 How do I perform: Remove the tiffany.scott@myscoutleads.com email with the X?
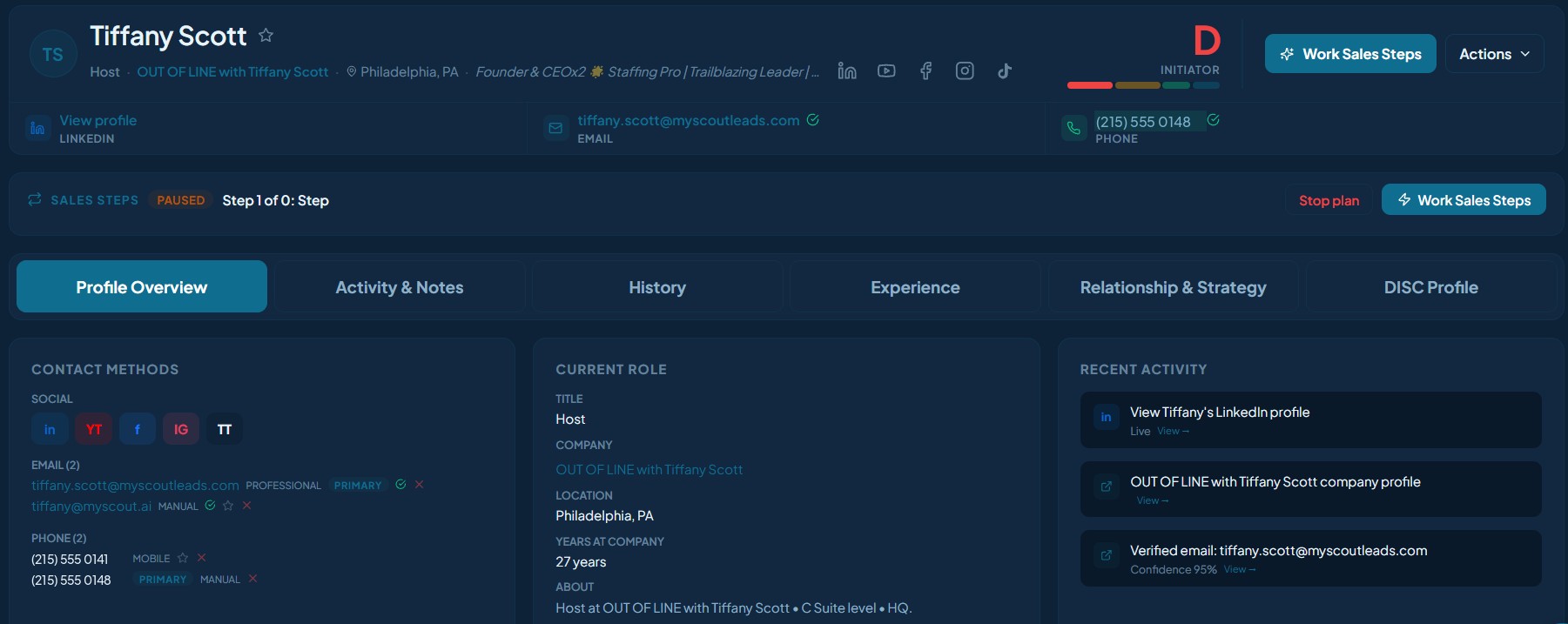419,485
